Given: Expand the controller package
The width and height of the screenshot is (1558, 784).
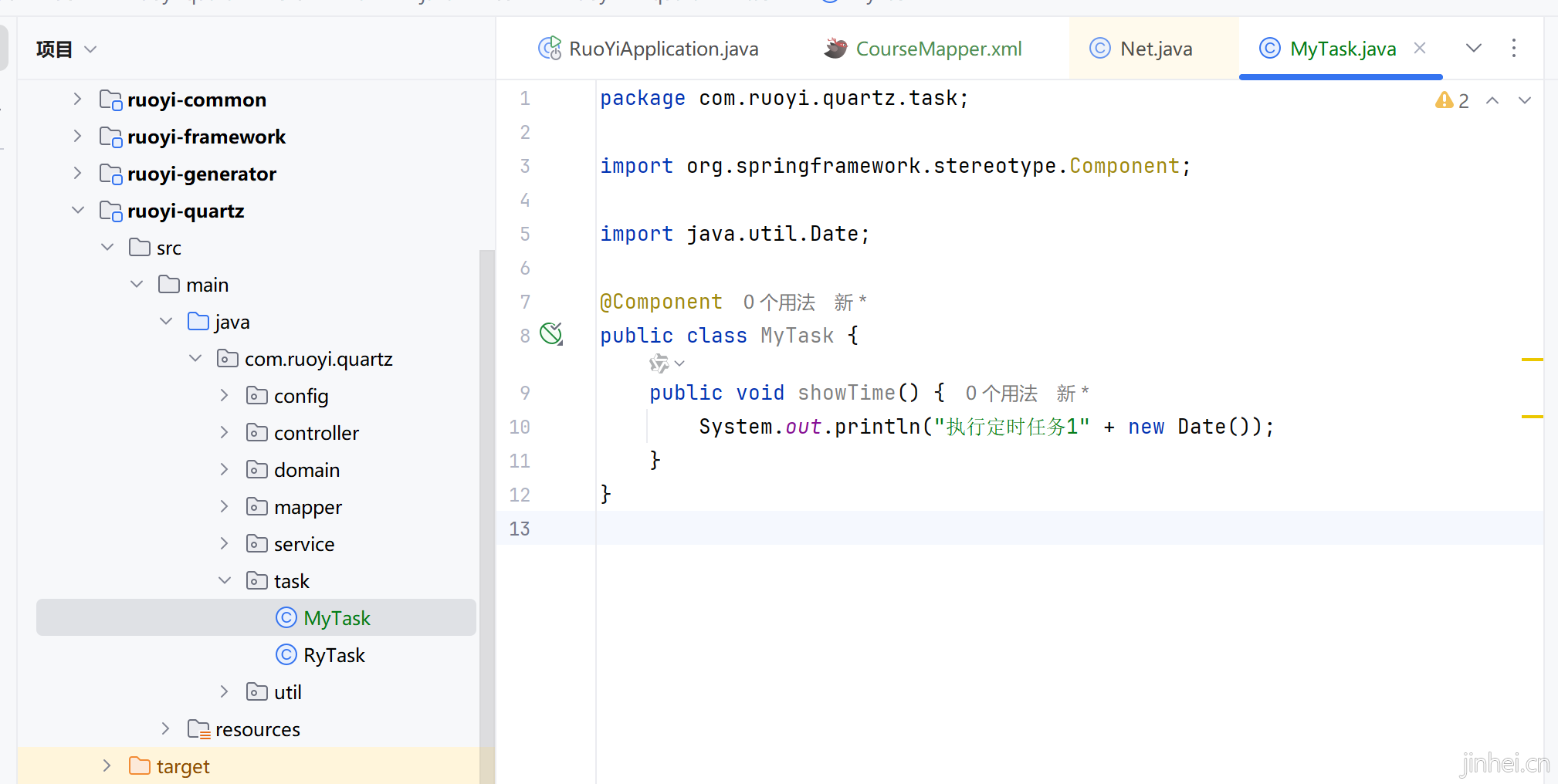Looking at the screenshot, I should point(225,432).
